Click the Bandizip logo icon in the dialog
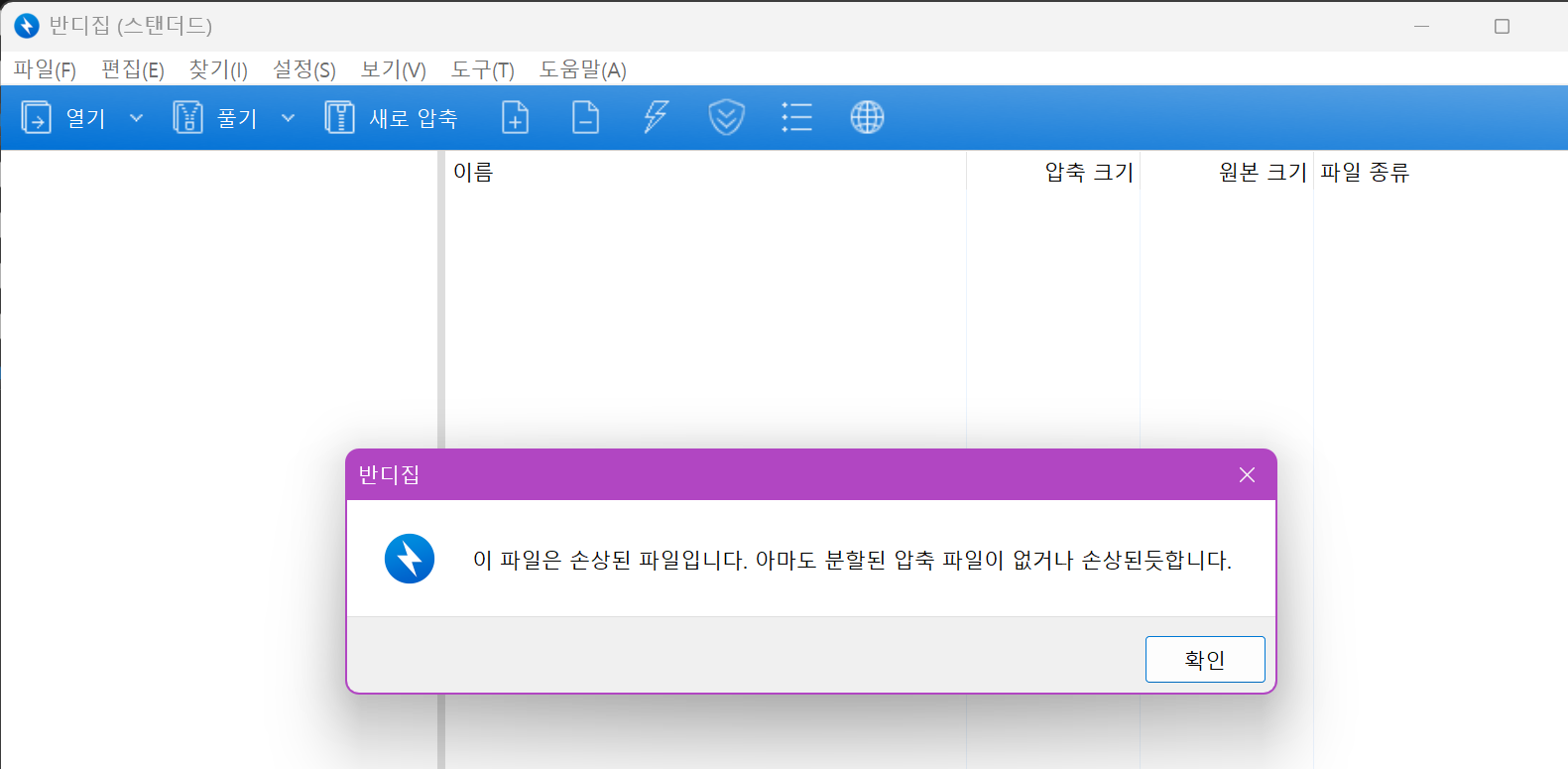 (x=410, y=559)
